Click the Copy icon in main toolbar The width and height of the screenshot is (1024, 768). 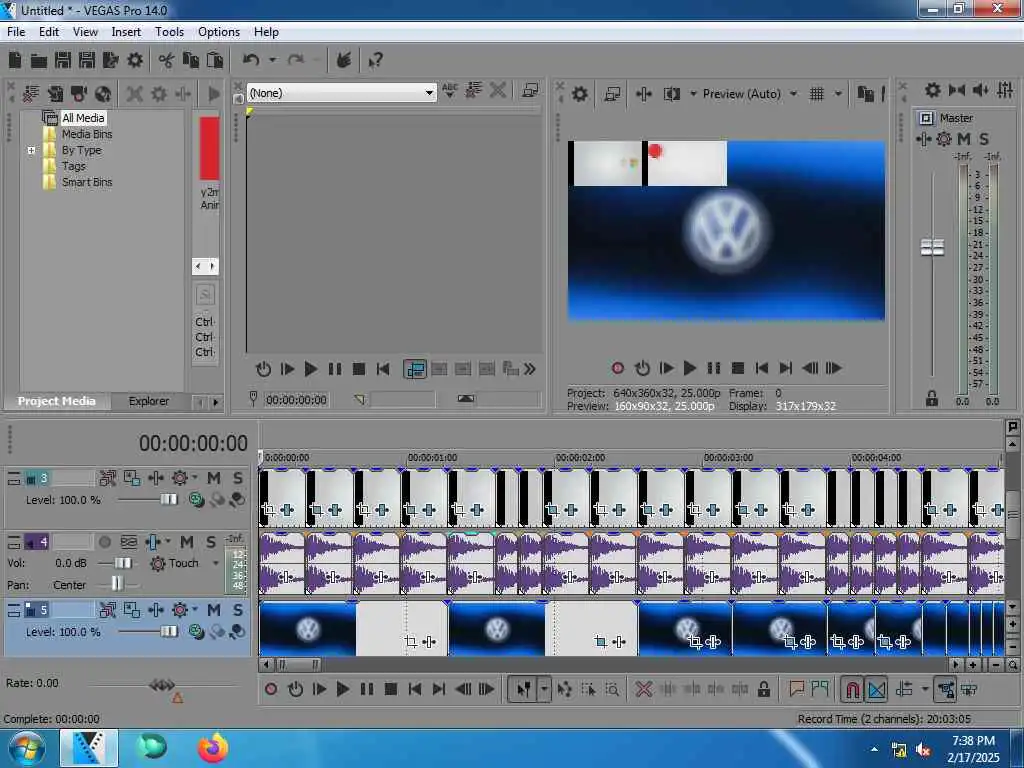tap(190, 60)
